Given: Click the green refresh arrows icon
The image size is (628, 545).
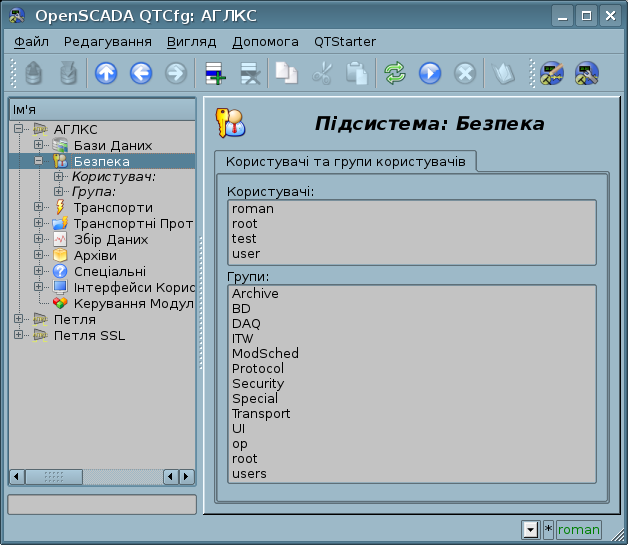Looking at the screenshot, I should tap(395, 73).
